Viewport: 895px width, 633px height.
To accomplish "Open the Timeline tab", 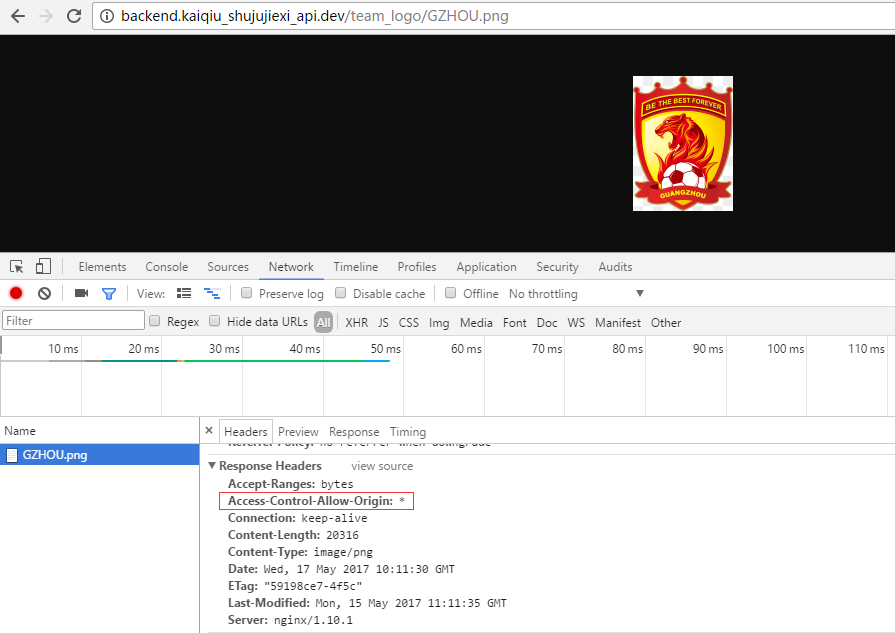I will tap(356, 267).
